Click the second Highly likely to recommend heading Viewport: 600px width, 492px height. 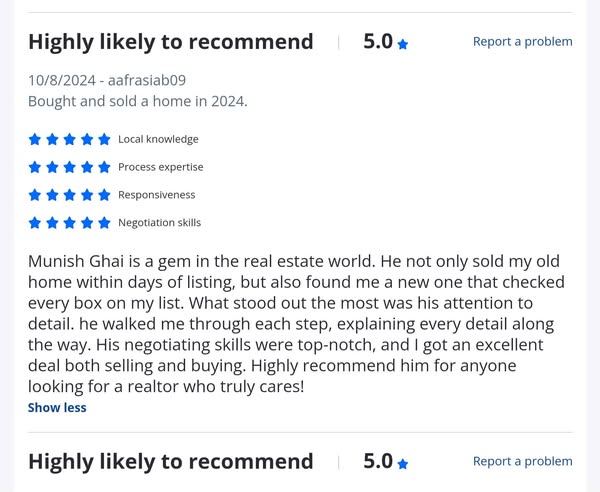coord(170,462)
